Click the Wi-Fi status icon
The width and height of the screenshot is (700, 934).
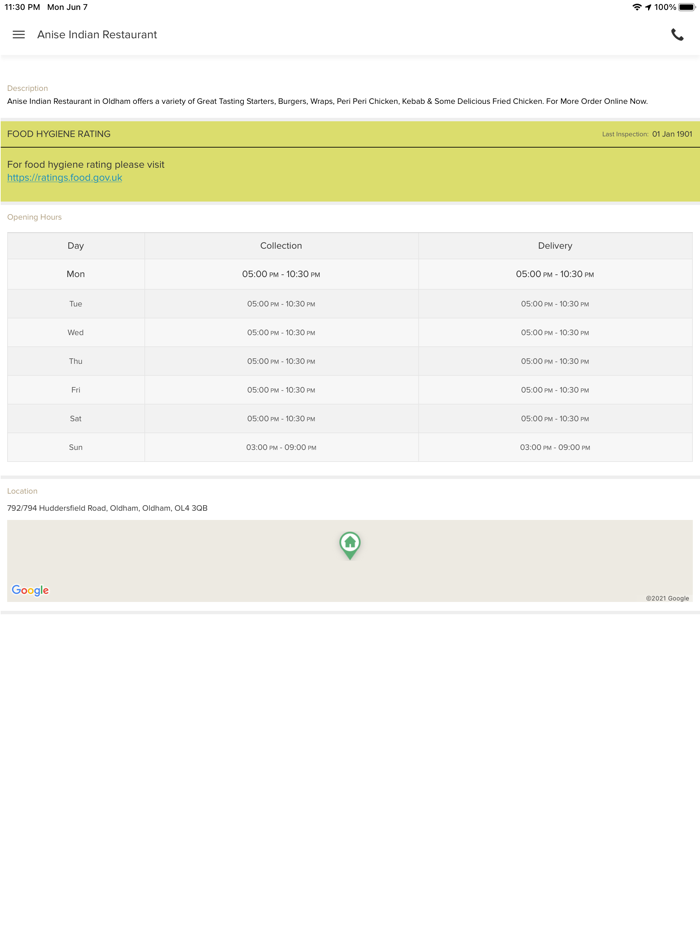pyautogui.click(x=637, y=7)
